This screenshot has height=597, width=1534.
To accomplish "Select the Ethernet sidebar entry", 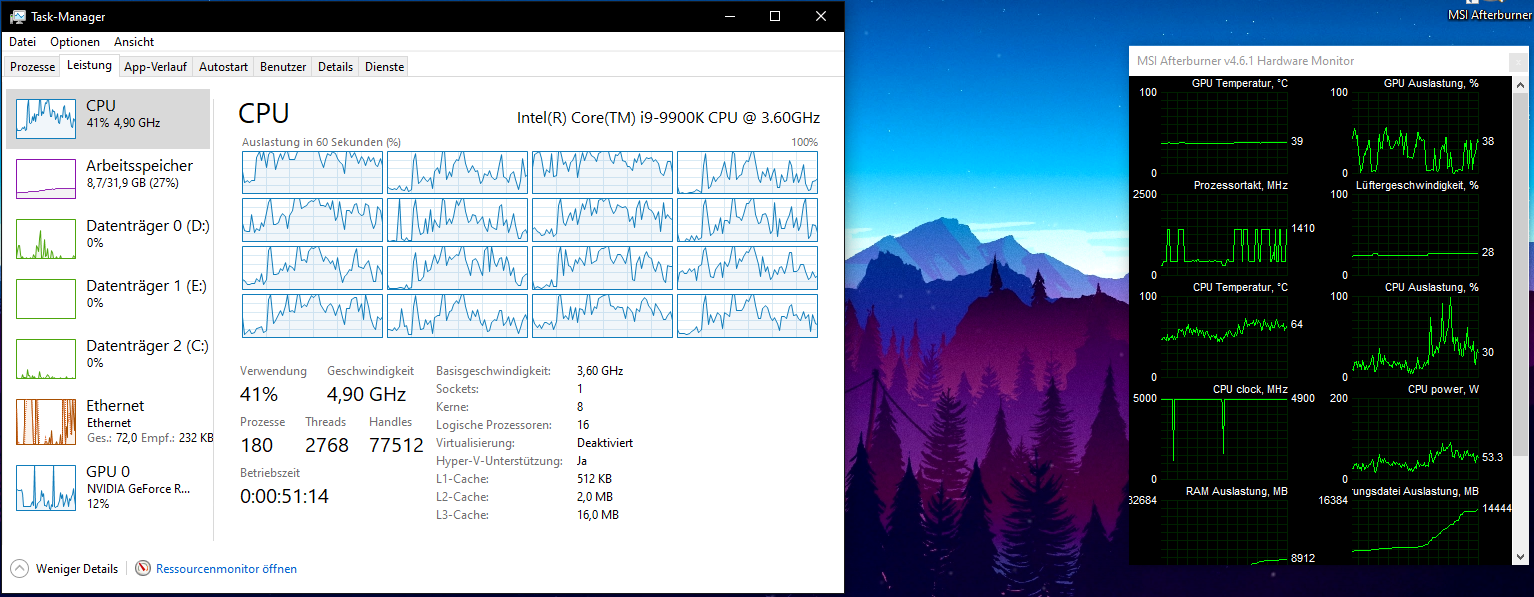I will (x=108, y=422).
